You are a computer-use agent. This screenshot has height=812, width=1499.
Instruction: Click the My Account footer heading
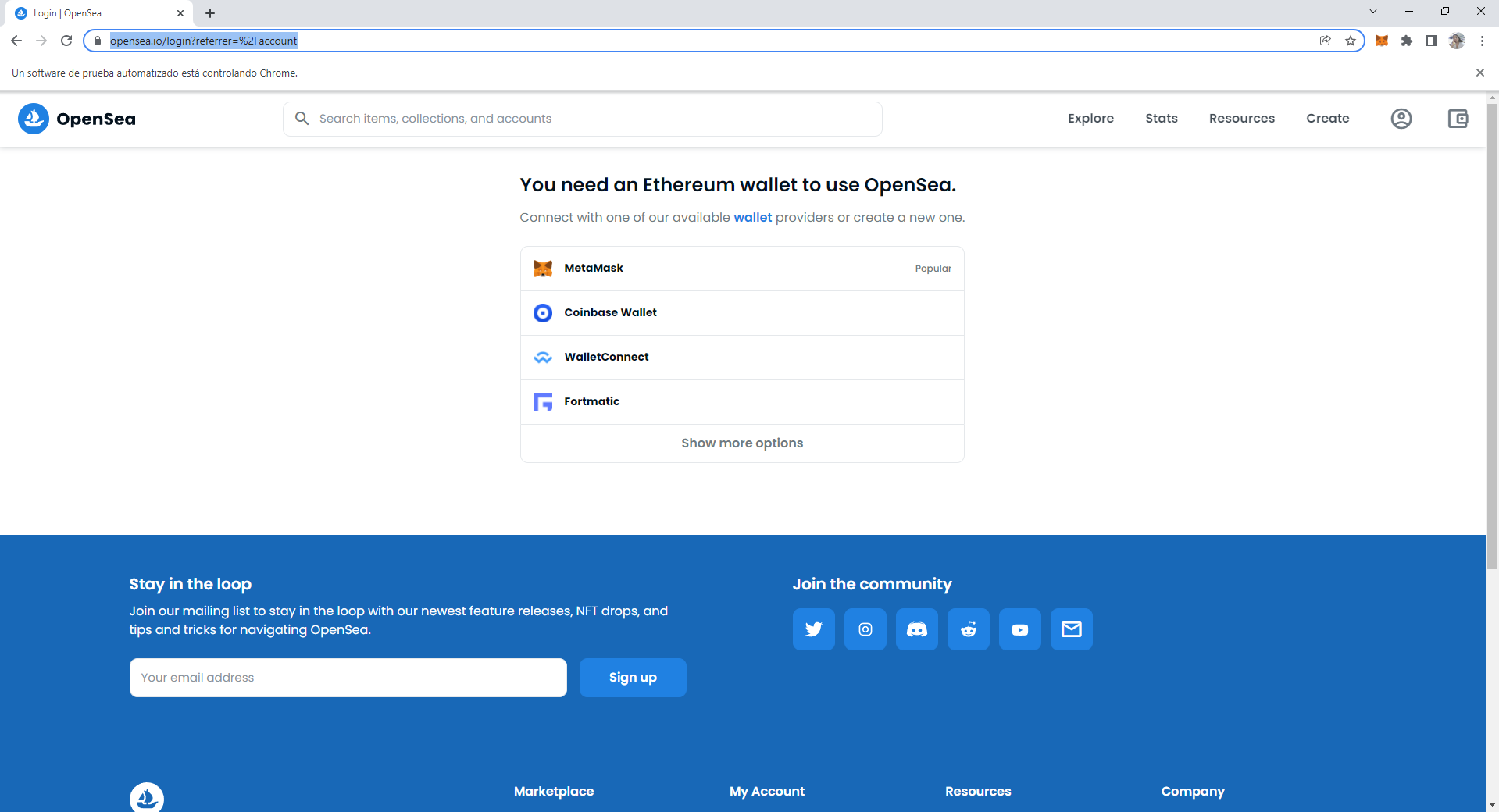point(767,792)
